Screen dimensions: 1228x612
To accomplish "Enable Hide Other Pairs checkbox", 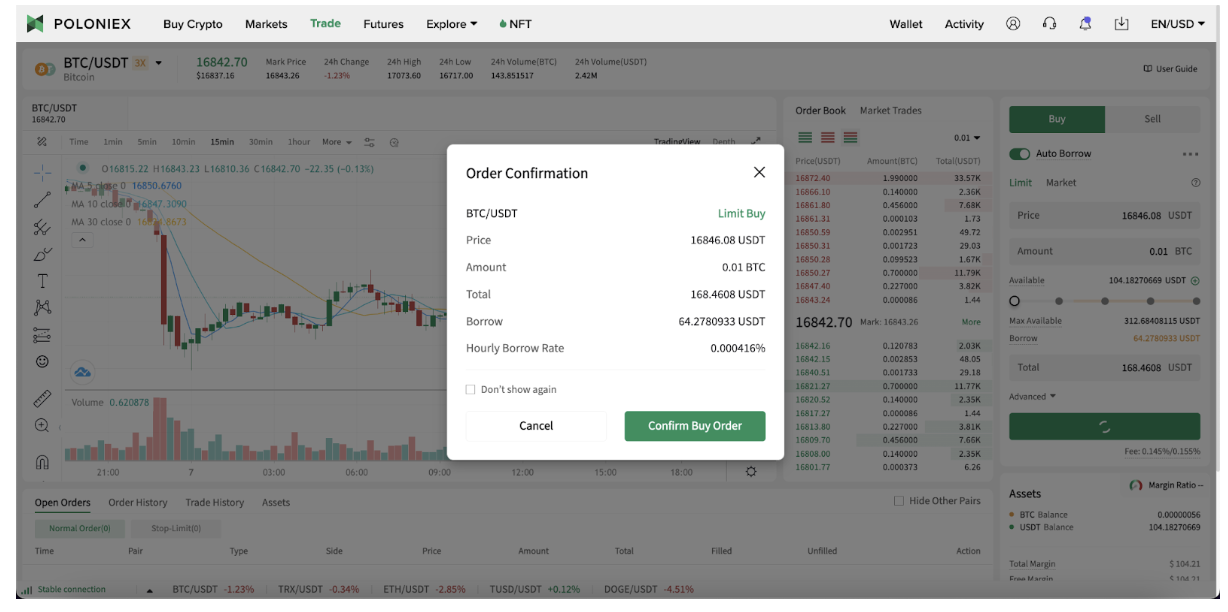I will (x=898, y=500).
